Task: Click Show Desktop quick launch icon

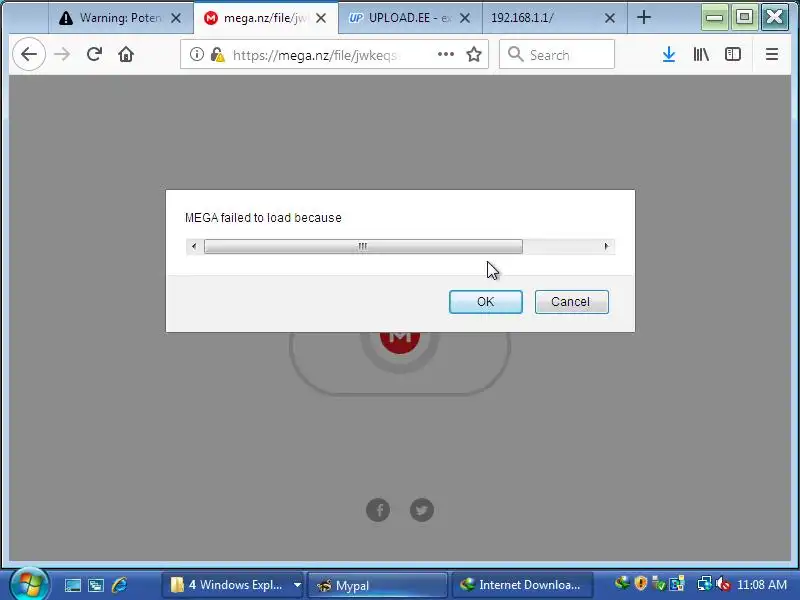Action: click(x=73, y=585)
